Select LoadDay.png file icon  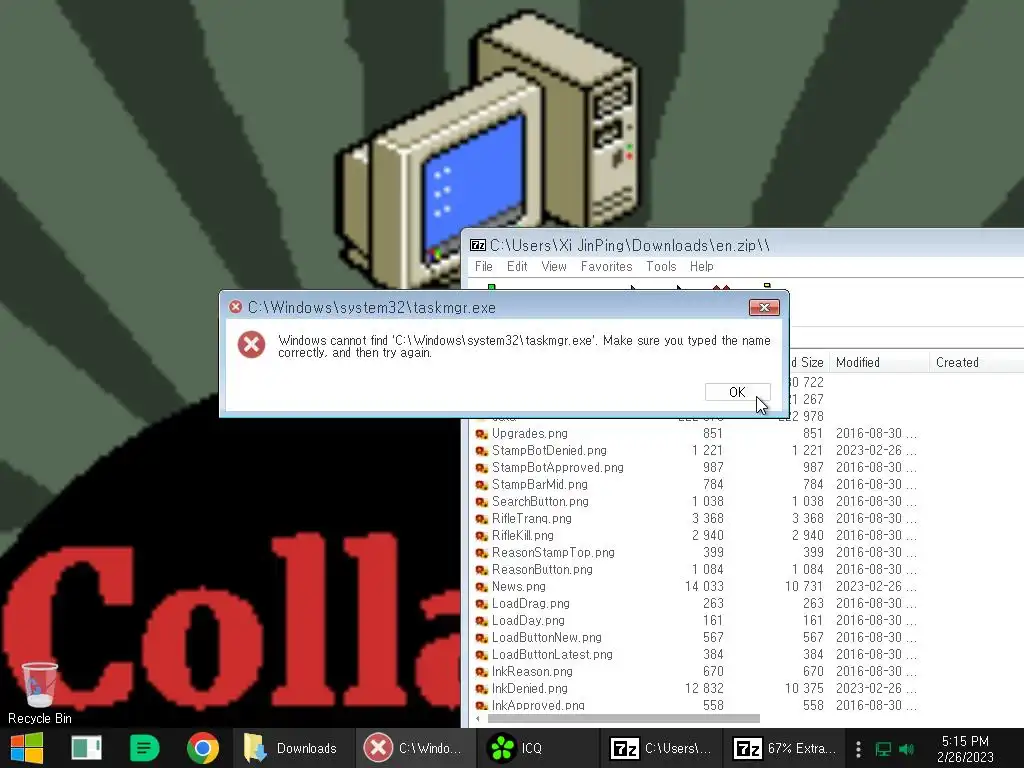(482, 620)
